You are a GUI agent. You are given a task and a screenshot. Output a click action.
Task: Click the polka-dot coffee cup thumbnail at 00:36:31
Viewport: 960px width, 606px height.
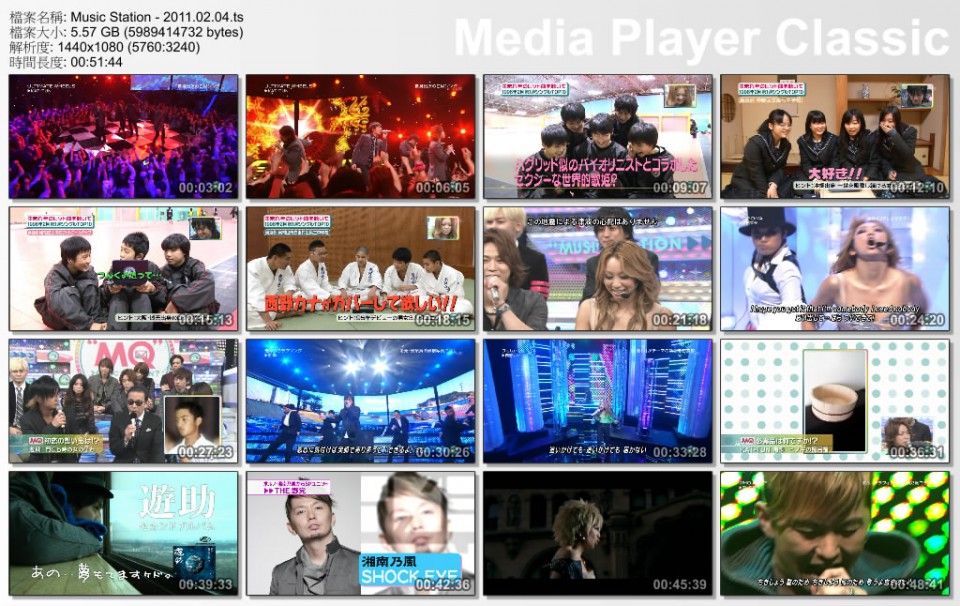835,400
